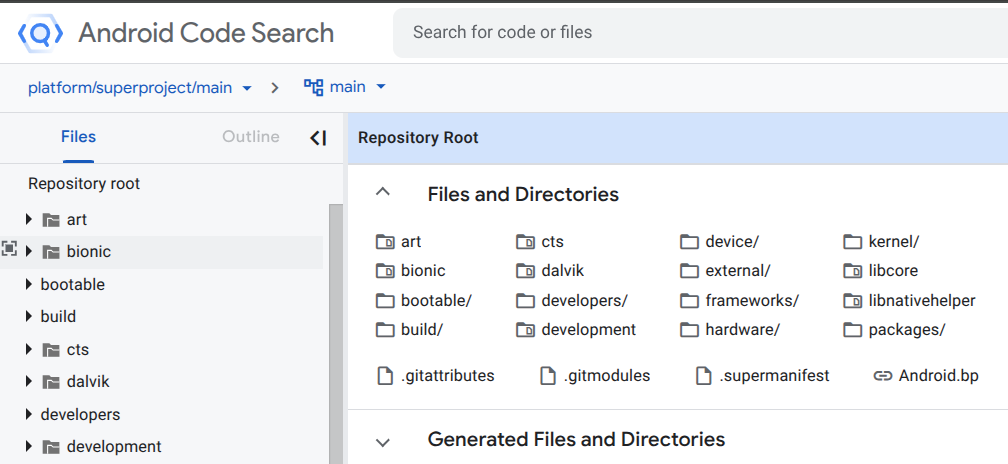This screenshot has height=464, width=1008.
Task: Select the developers entry in the tree
Action: click(80, 415)
